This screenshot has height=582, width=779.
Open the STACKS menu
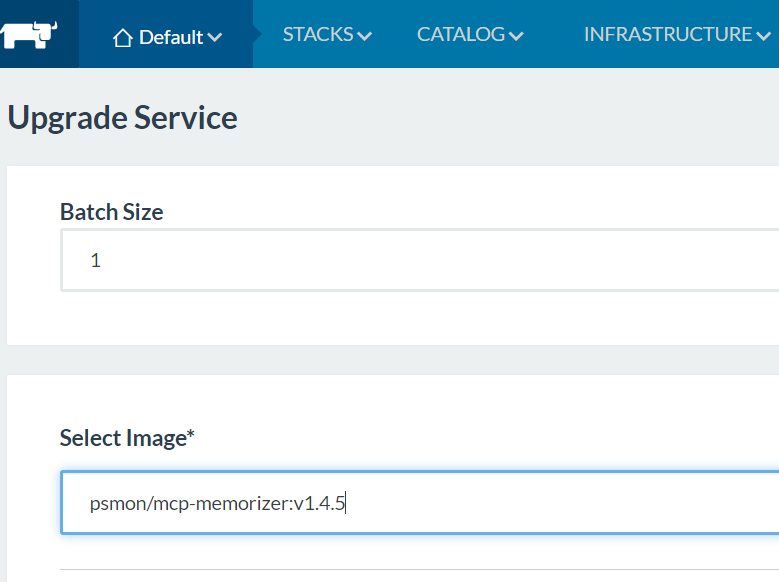pyautogui.click(x=318, y=35)
